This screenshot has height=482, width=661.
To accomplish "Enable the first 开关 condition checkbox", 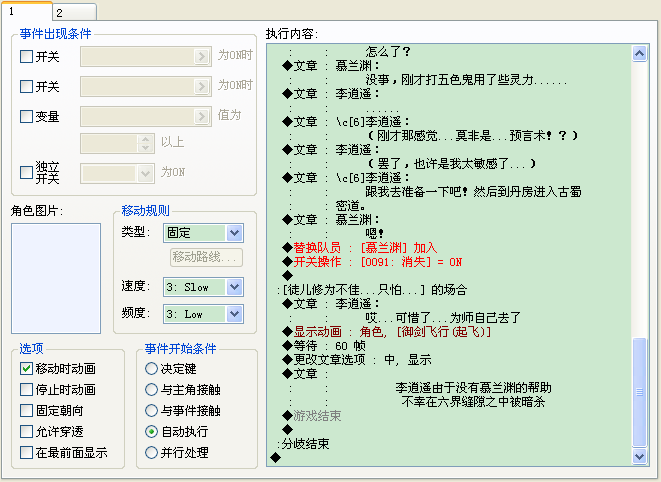I will pos(26,57).
